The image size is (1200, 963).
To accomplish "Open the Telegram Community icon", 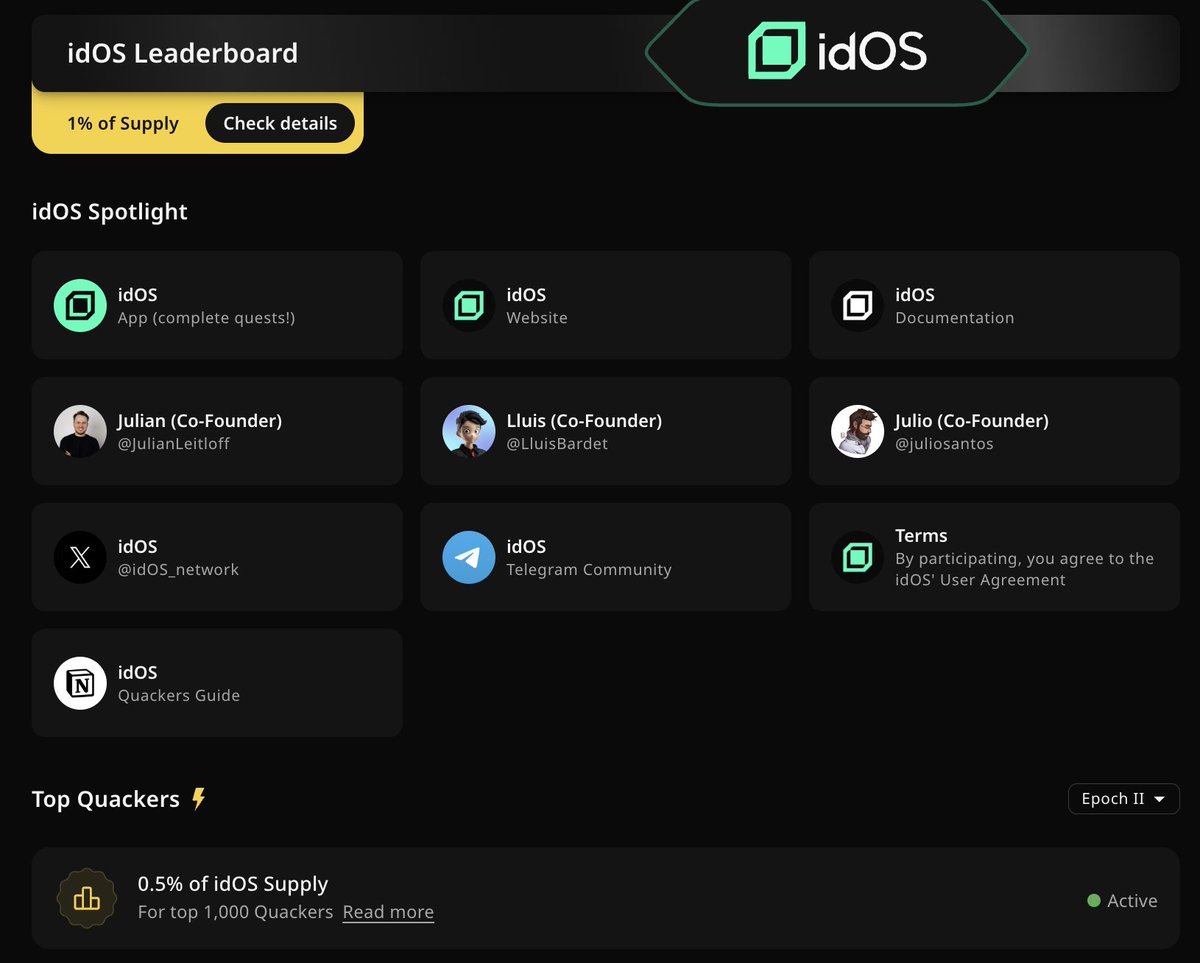I will tap(468, 557).
